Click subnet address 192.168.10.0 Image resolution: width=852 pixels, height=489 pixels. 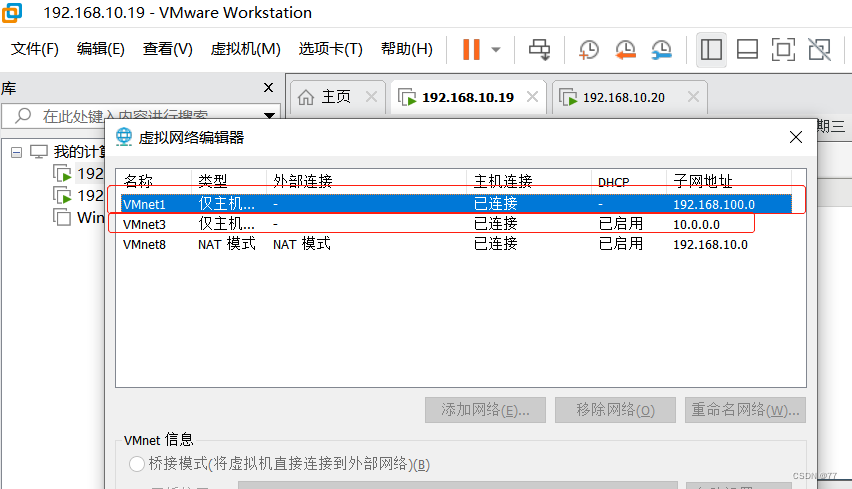pos(710,244)
